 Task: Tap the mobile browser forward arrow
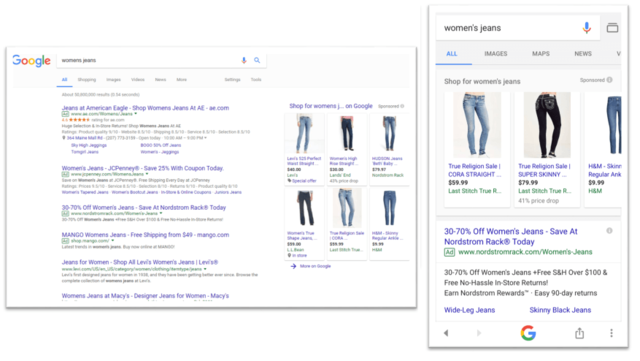[479, 333]
